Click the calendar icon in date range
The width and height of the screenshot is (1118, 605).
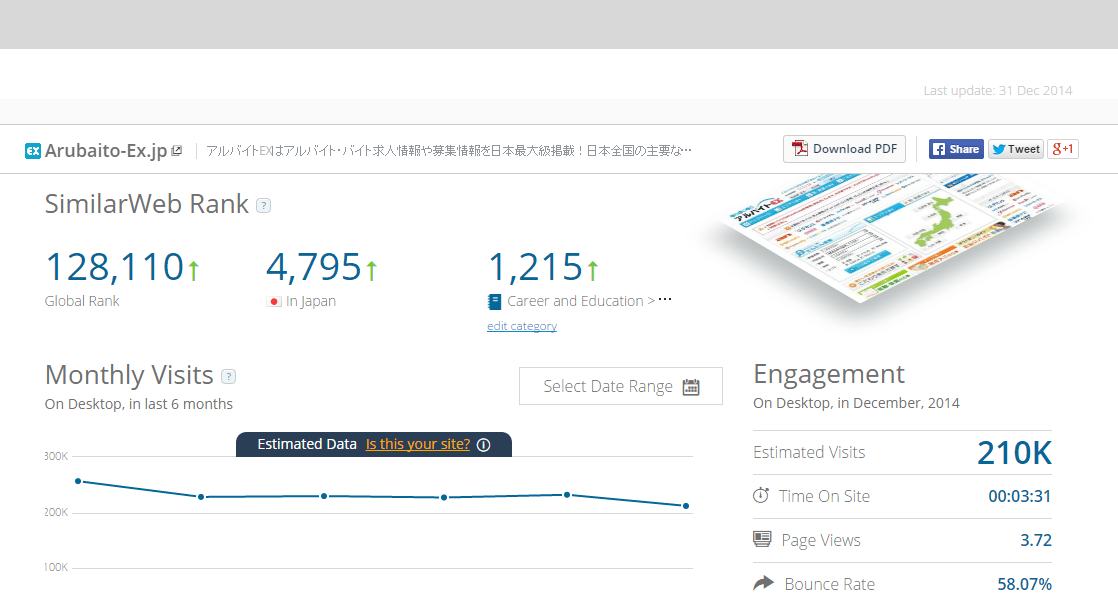[x=691, y=387]
